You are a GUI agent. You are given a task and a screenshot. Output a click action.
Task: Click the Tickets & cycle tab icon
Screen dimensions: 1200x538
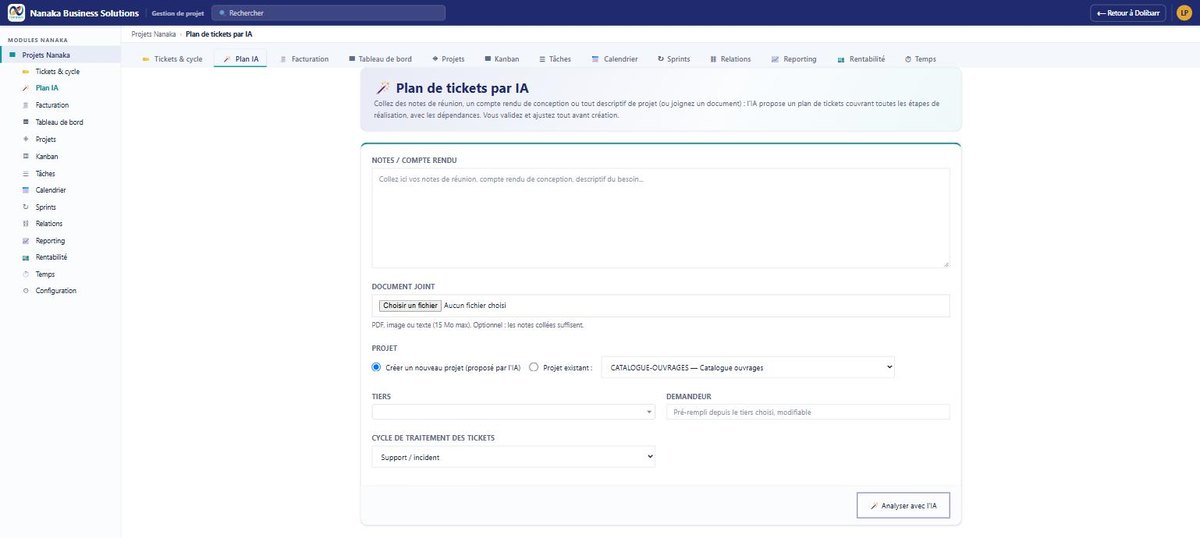coord(146,59)
